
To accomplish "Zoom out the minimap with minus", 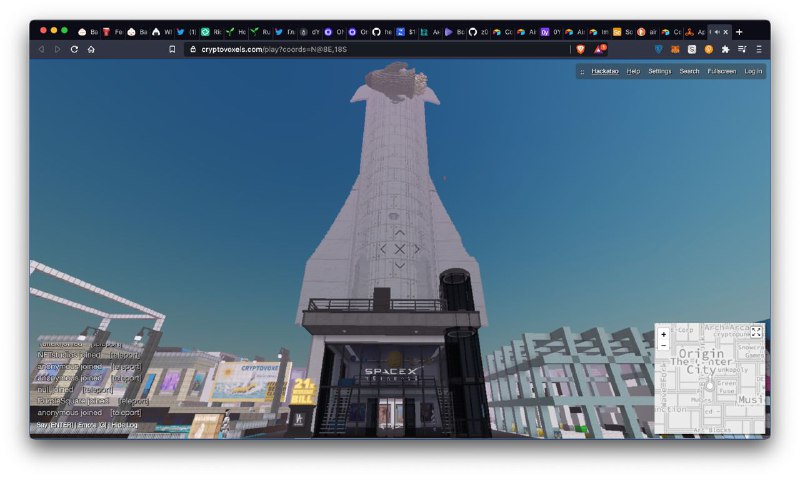I will click(x=663, y=345).
